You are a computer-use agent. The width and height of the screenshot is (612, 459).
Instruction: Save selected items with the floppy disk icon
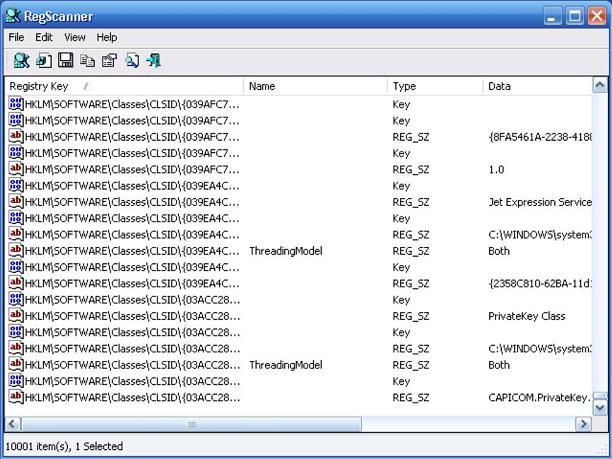click(x=66, y=60)
